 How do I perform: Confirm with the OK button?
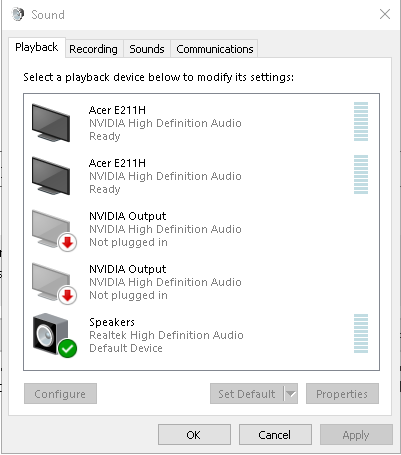click(x=194, y=435)
